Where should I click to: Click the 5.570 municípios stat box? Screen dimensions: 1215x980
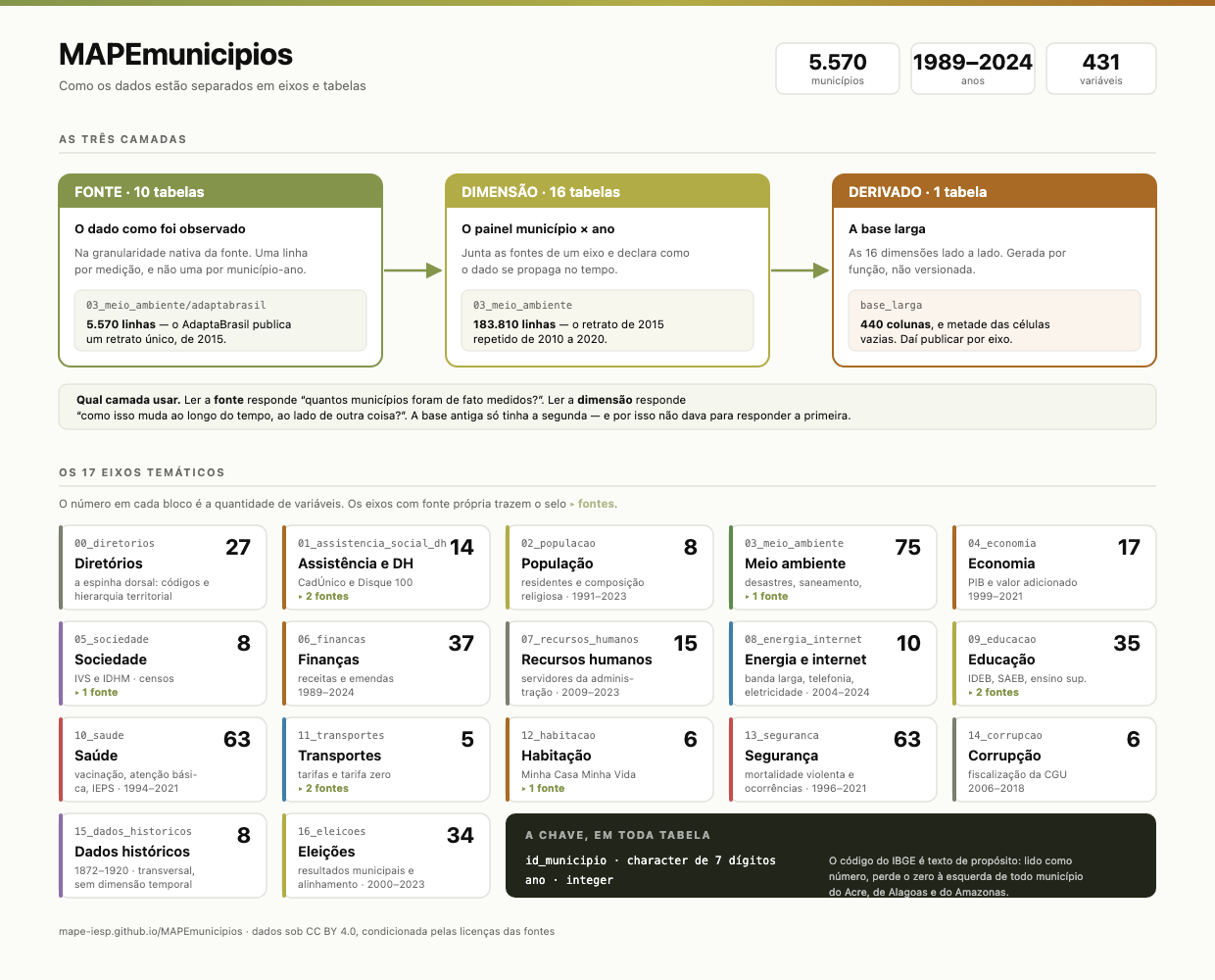(838, 69)
